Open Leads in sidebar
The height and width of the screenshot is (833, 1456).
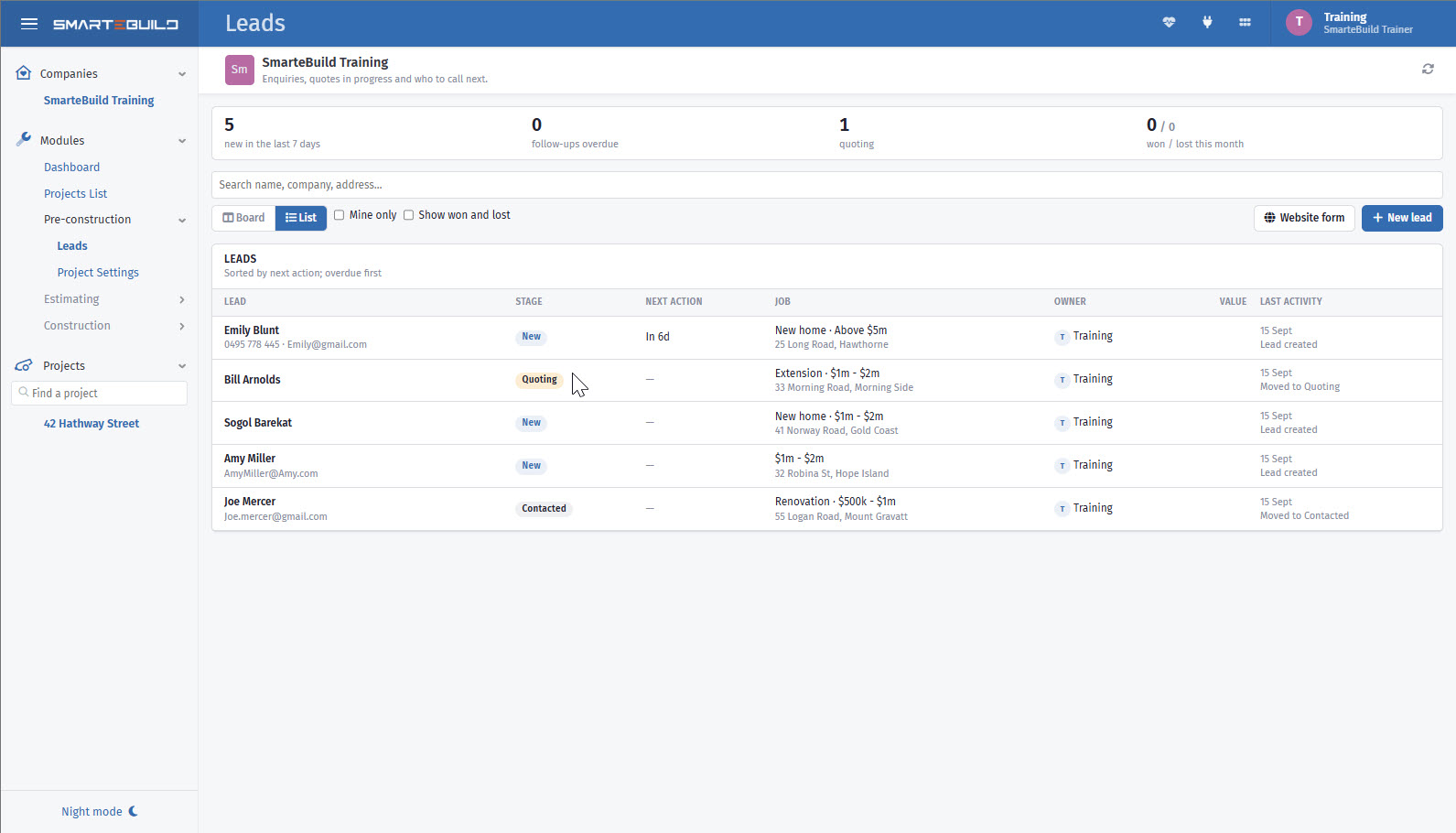tap(72, 246)
